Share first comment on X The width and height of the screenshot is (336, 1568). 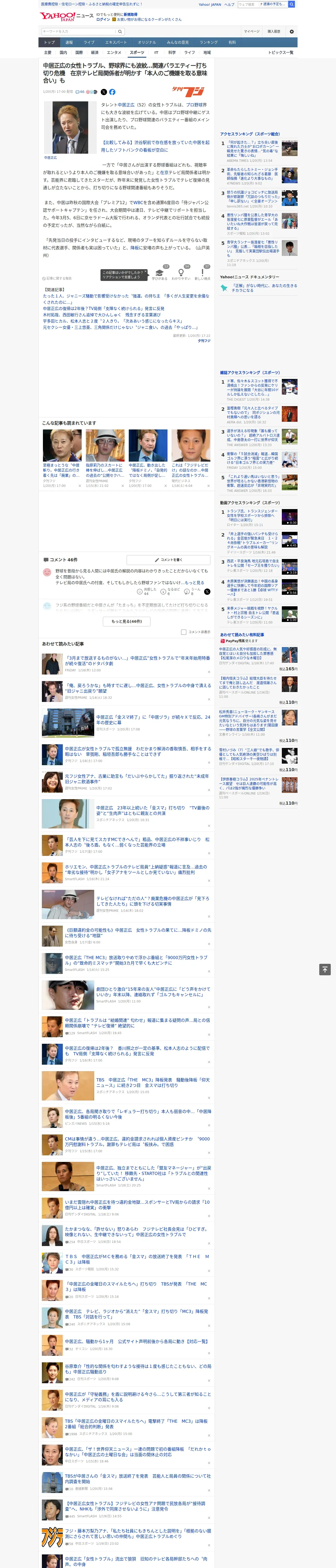tap(207, 591)
